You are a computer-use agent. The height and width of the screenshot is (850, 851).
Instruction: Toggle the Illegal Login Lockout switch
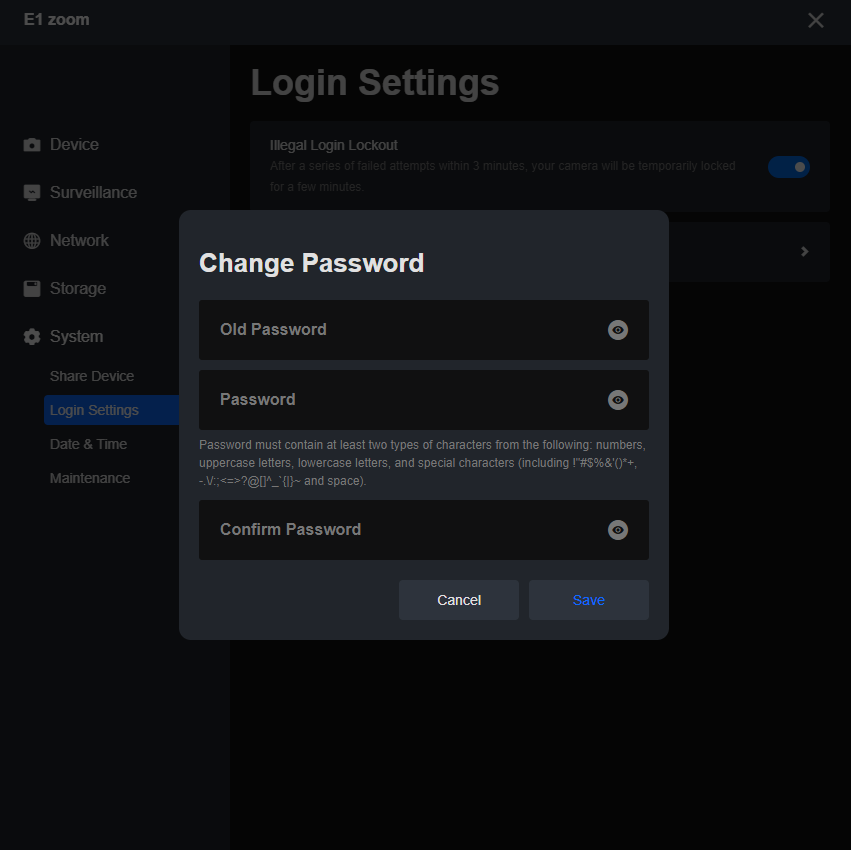tap(789, 167)
